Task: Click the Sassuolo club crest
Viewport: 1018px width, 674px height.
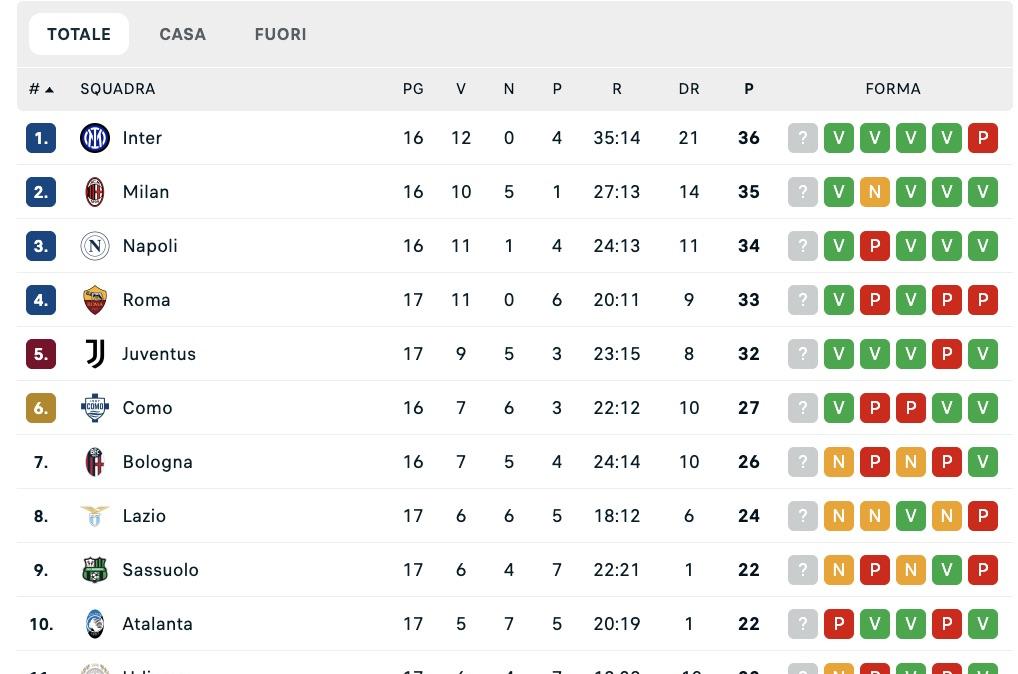Action: pyautogui.click(x=95, y=570)
